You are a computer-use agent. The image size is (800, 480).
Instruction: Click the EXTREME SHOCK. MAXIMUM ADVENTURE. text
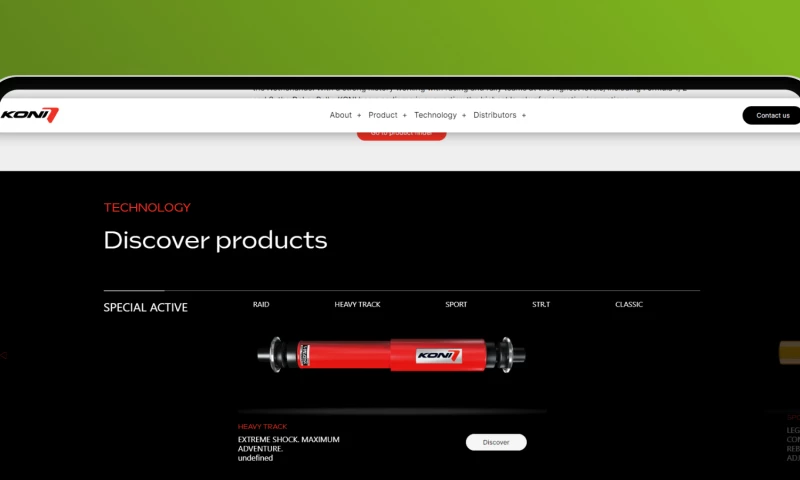tap(288, 444)
